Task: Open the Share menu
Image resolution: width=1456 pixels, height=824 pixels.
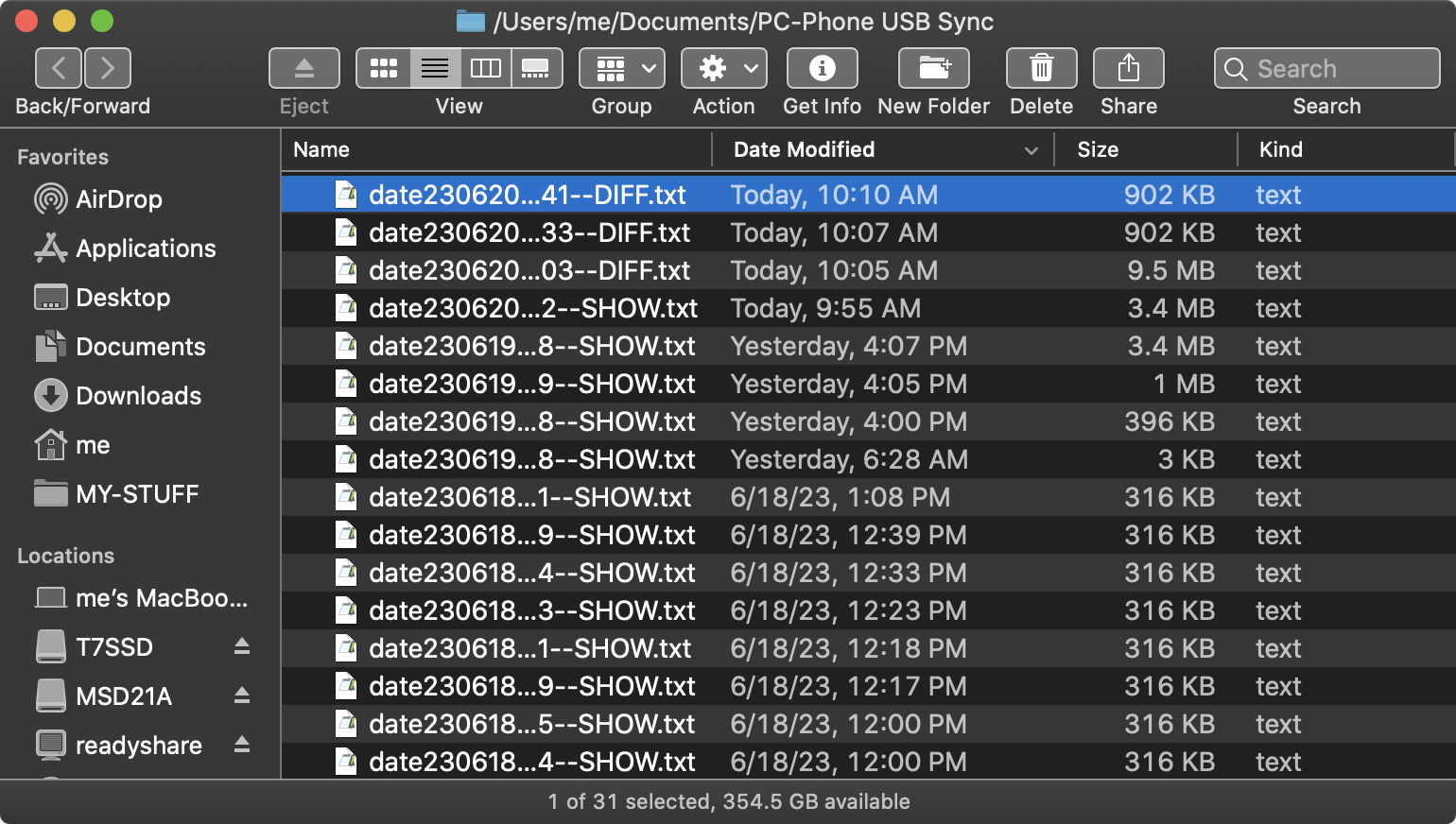Action: point(1129,68)
